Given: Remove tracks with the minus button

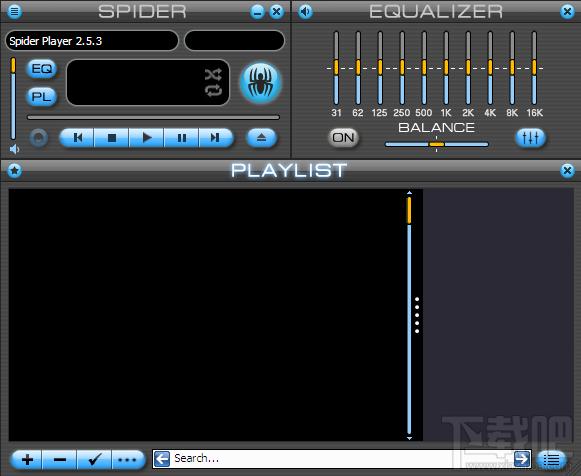Looking at the screenshot, I should pyautogui.click(x=59, y=460).
